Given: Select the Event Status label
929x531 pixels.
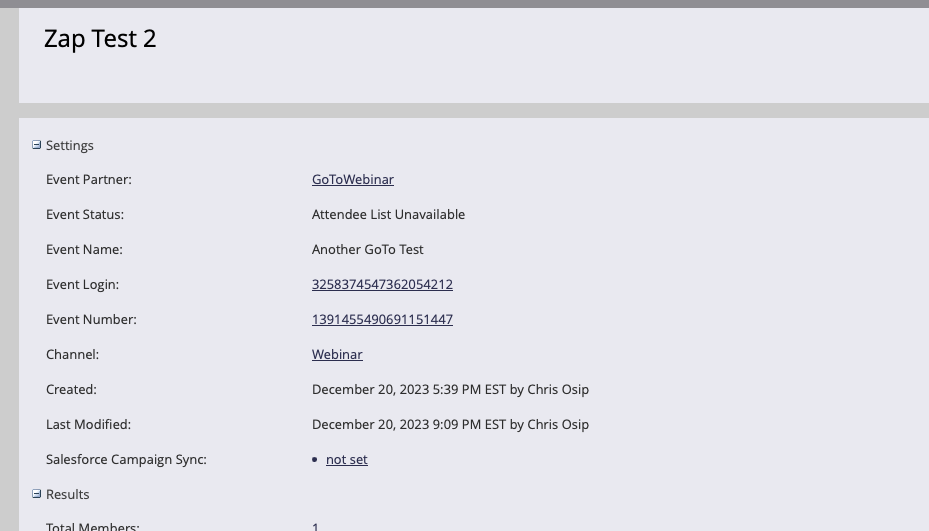Looking at the screenshot, I should click(85, 215).
